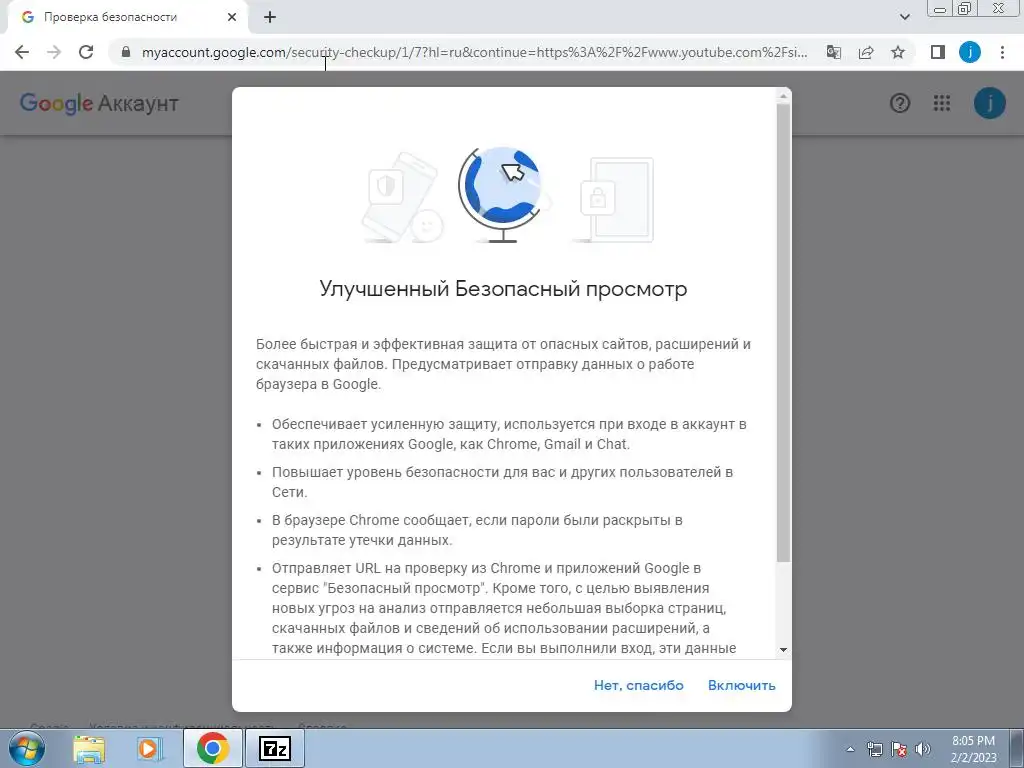
Task: Show hidden system tray icons
Action: 850,750
